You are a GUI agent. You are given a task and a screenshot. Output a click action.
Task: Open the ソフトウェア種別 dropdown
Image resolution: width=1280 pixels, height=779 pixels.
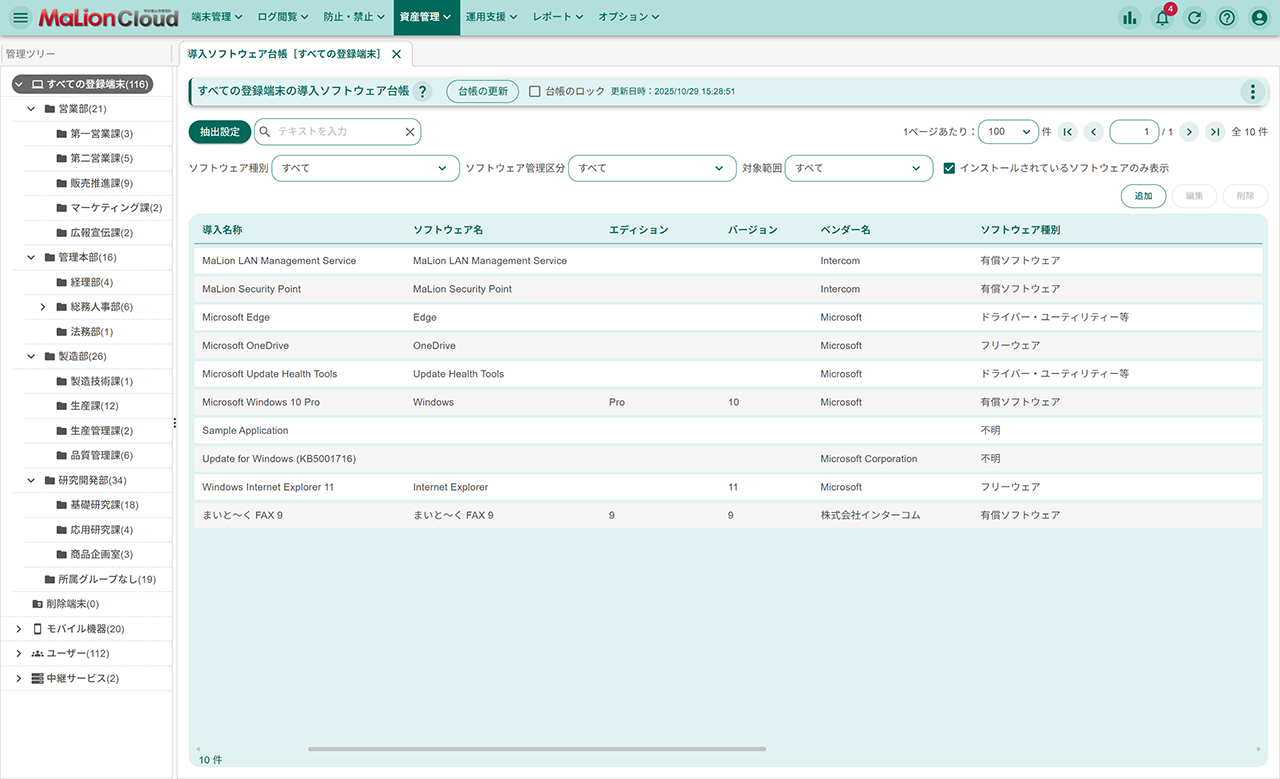pyautogui.click(x=365, y=169)
